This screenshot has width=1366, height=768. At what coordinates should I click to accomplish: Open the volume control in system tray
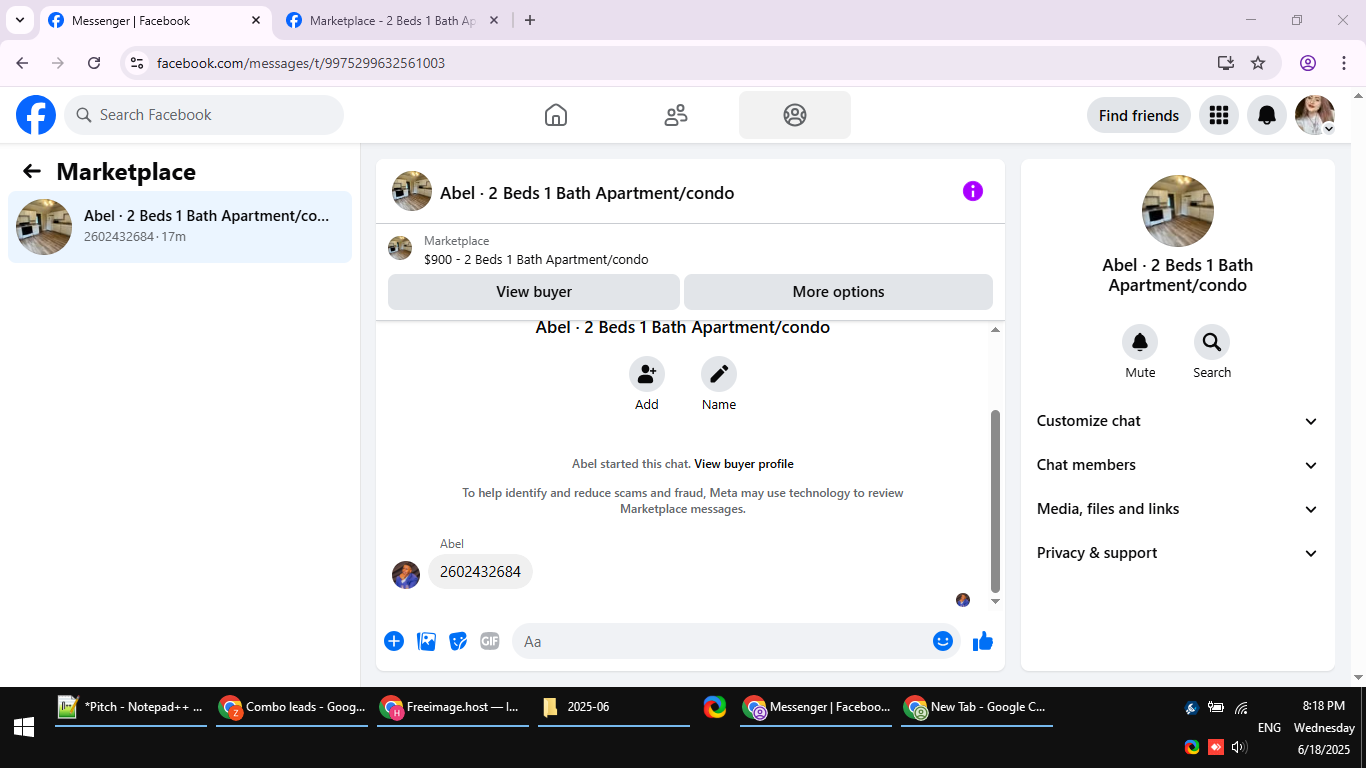1240,747
